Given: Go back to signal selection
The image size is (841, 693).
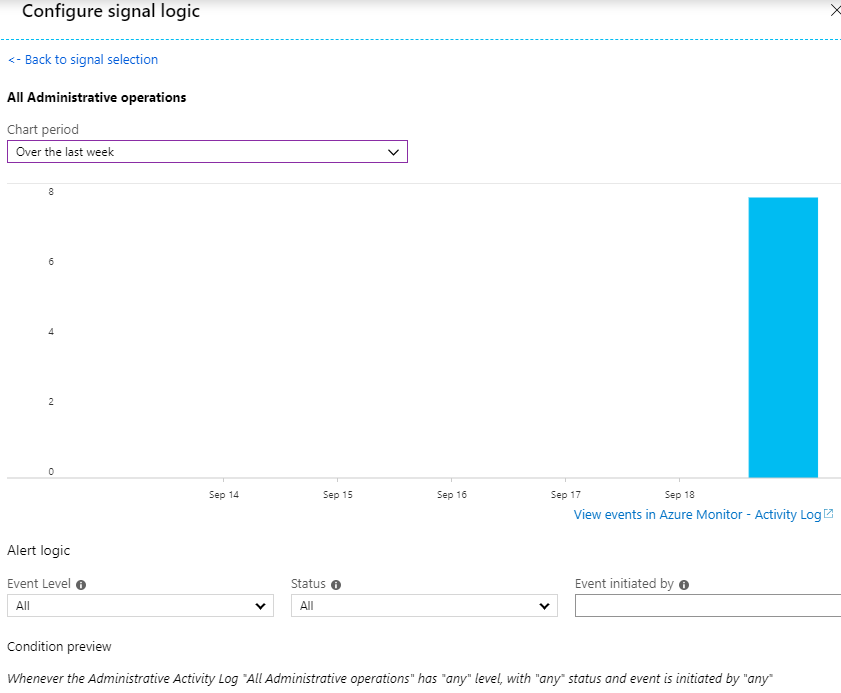Looking at the screenshot, I should click(x=83, y=60).
